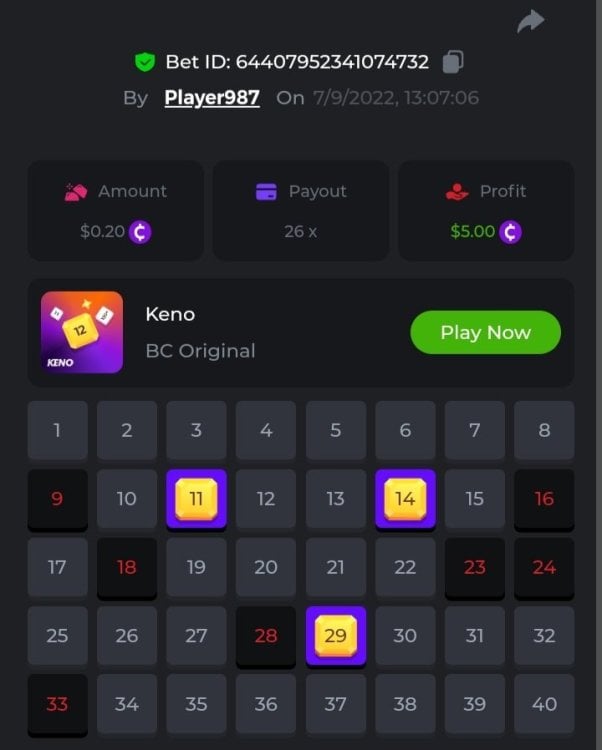Image resolution: width=602 pixels, height=750 pixels.
Task: Tap the share arrow icon
Action: click(531, 22)
